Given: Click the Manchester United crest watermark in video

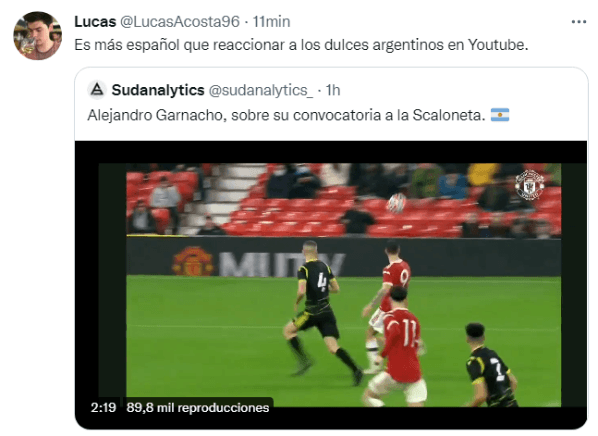Looking at the screenshot, I should click(529, 185).
